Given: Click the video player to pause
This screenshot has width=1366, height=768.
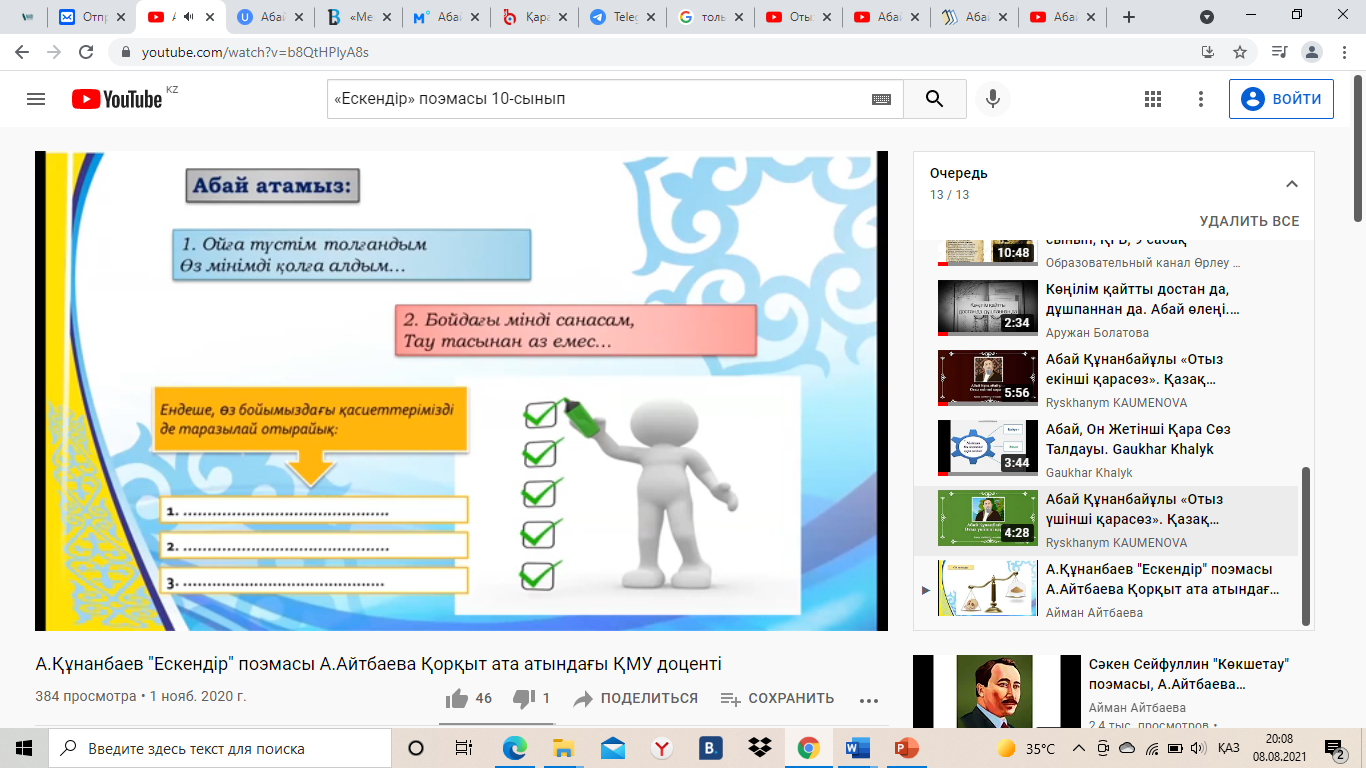Looking at the screenshot, I should (461, 391).
